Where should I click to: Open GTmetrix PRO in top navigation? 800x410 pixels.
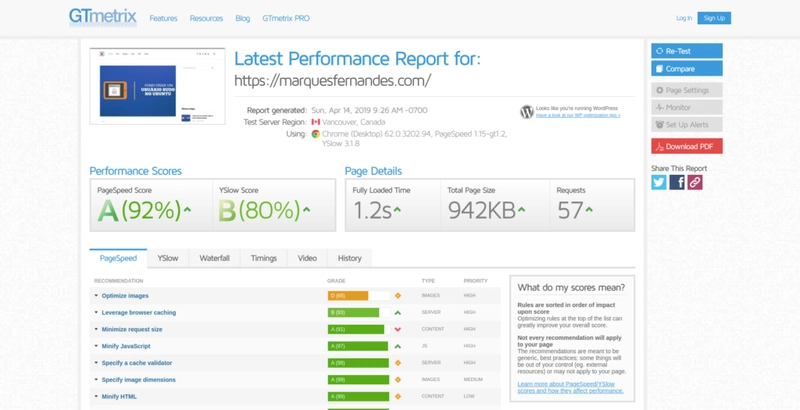[286, 18]
